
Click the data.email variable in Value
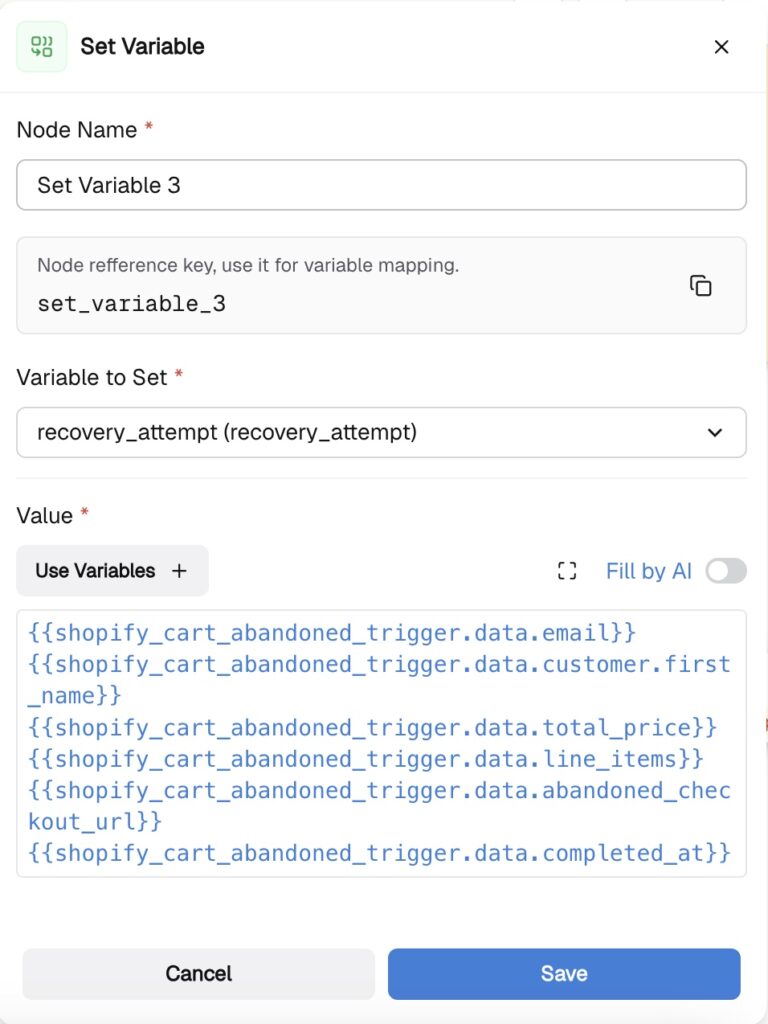point(332,633)
